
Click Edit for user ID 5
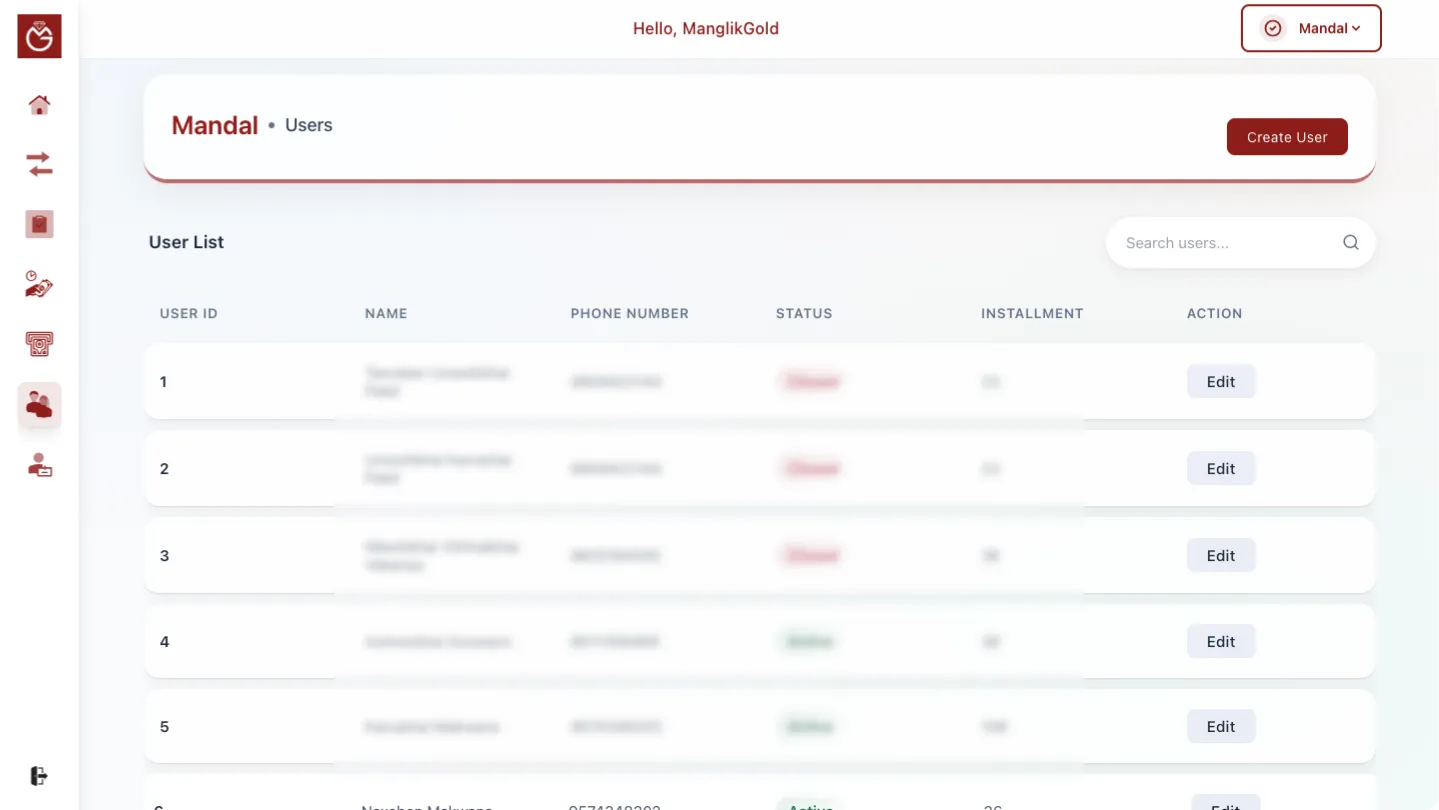click(1220, 727)
